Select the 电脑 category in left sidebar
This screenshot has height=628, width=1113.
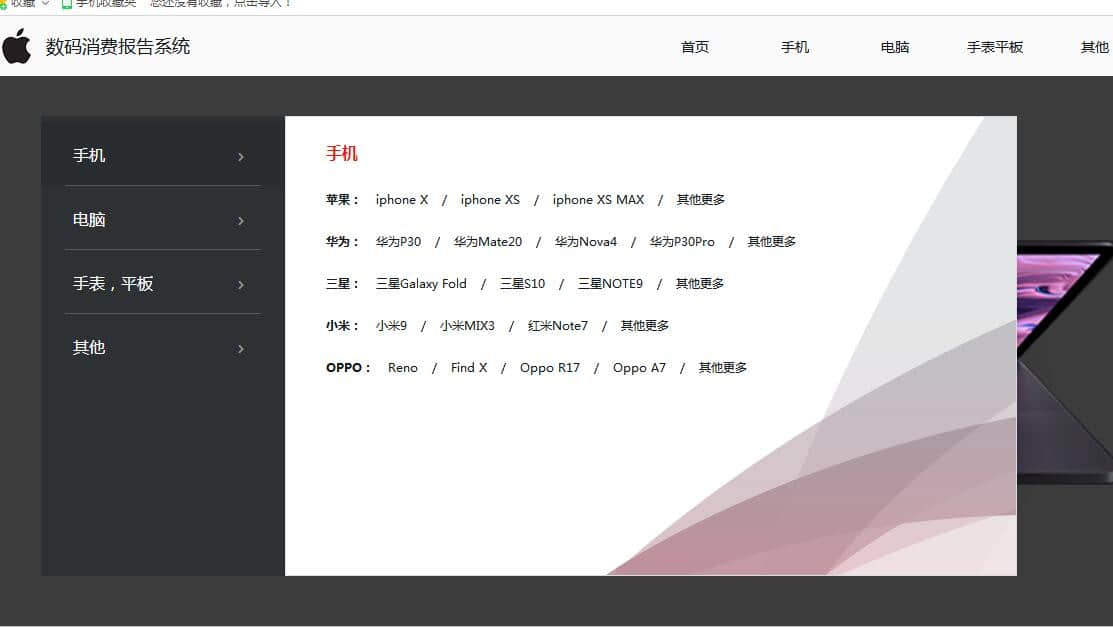coord(89,220)
